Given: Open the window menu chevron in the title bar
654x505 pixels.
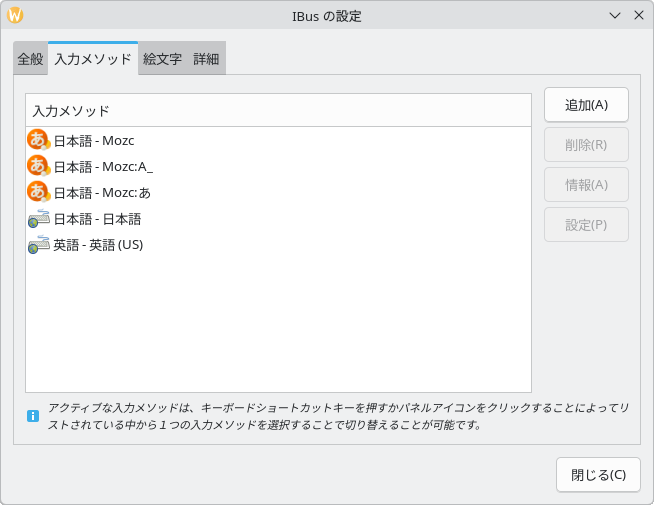Looking at the screenshot, I should tap(615, 15).
